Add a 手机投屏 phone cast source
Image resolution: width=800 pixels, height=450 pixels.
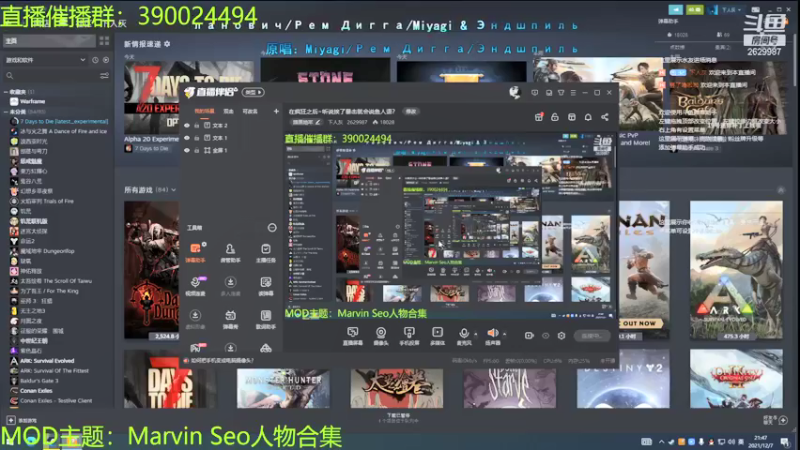409,336
